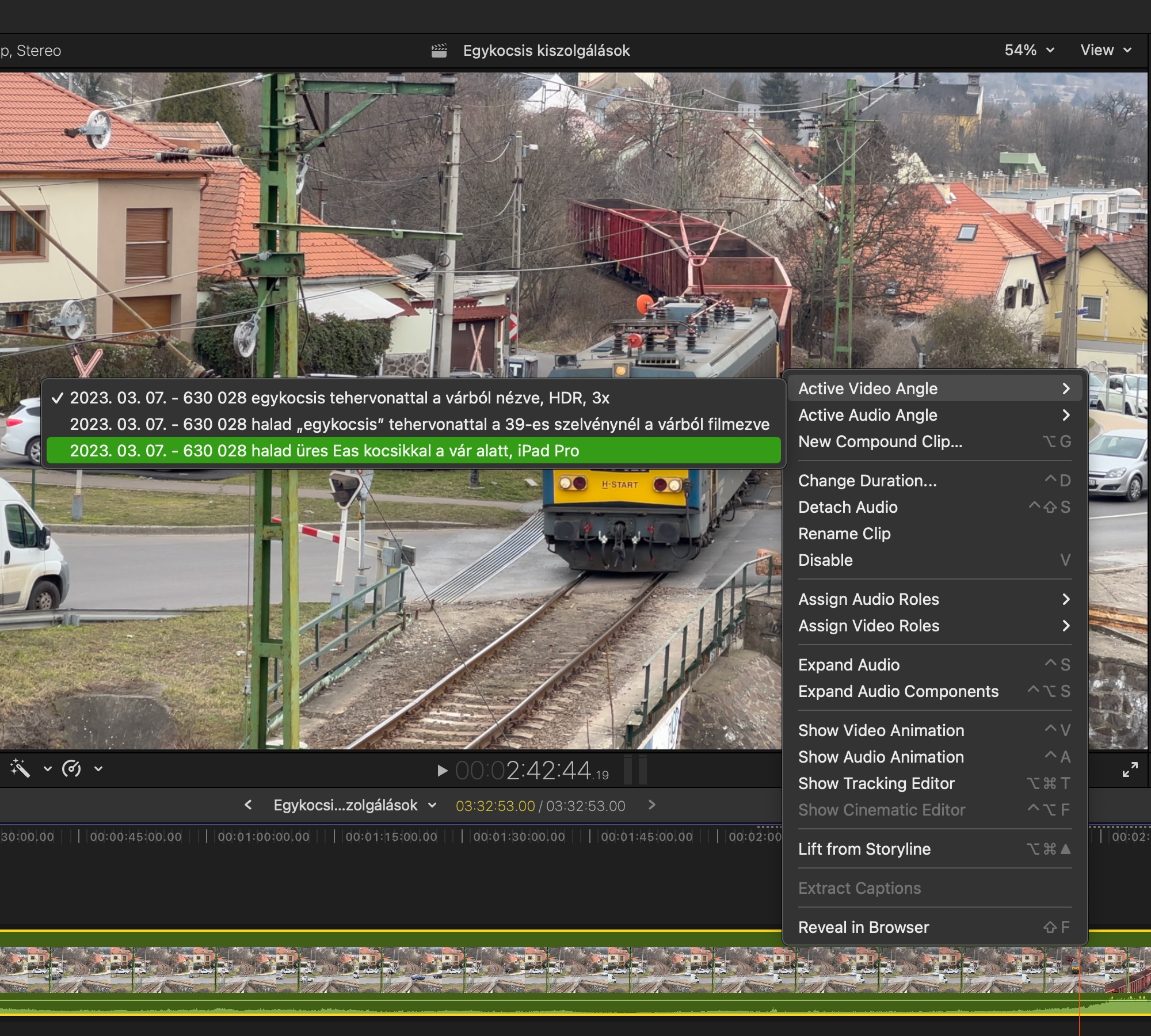This screenshot has width=1151, height=1036.
Task: Go forward in timeline history arrow
Action: point(651,805)
